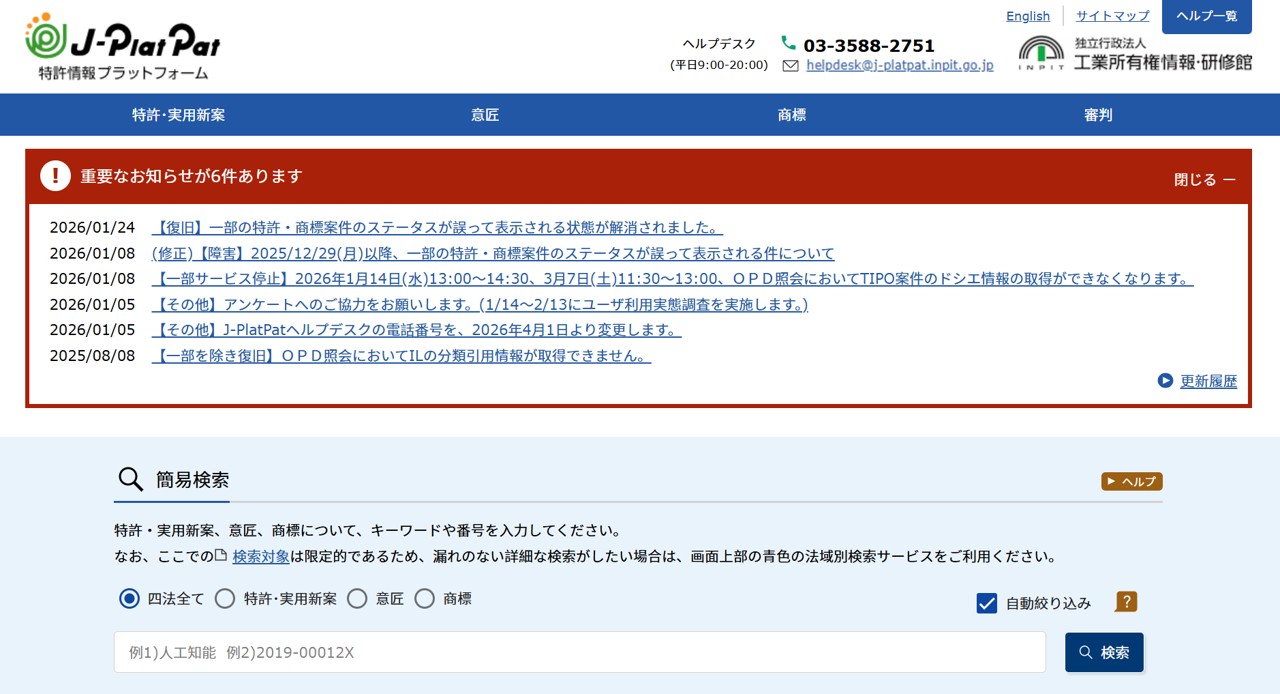This screenshot has height=694, width=1280.
Task: Select the 四法全て radio button
Action: [x=129, y=599]
